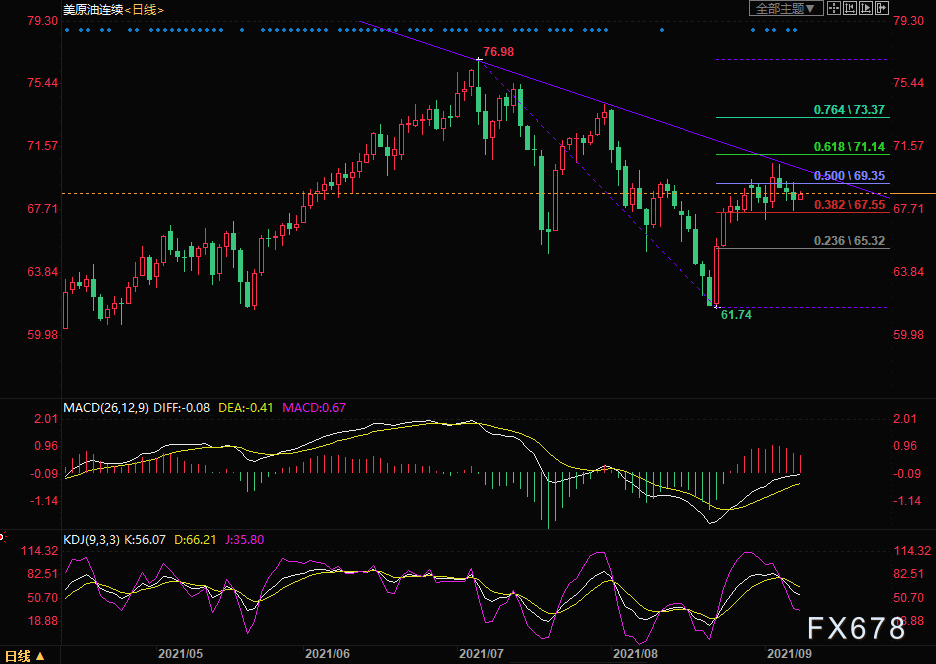Click the panel icon with right arrow
This screenshot has height=664, width=936.
point(882,8)
